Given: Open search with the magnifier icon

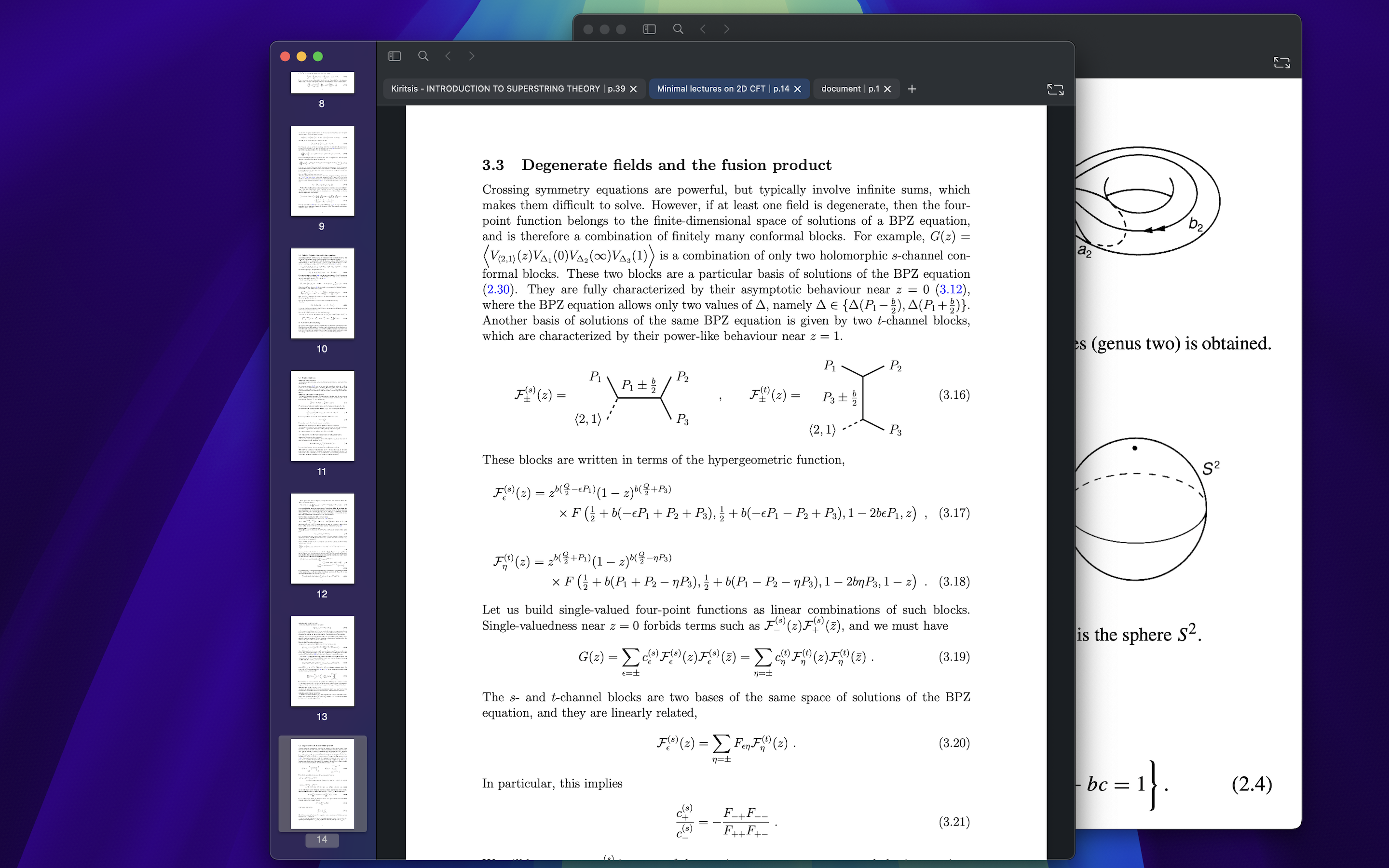Looking at the screenshot, I should click(423, 55).
